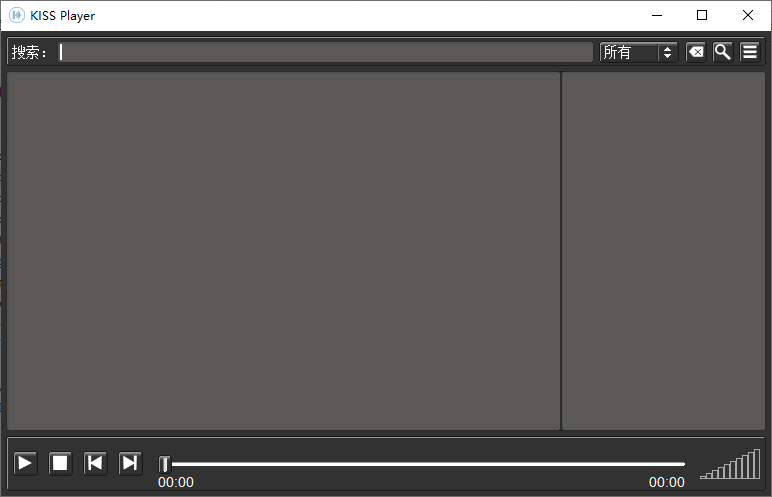
Task: Click the total duration 00:00 label beside the volume bars
Action: pos(667,482)
